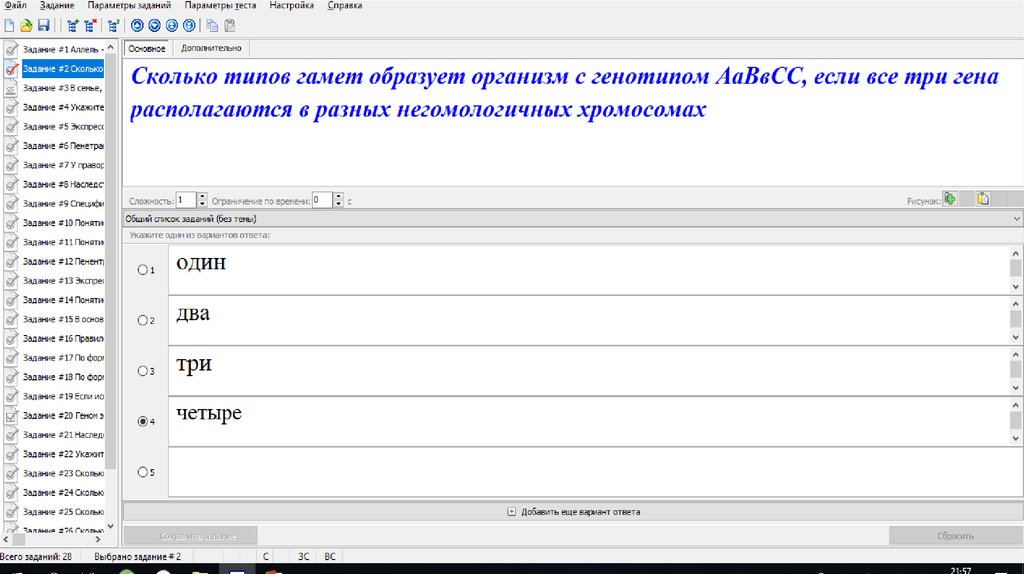Choose the radio button for empty answer 5
The image size is (1024, 574).
pos(143,472)
